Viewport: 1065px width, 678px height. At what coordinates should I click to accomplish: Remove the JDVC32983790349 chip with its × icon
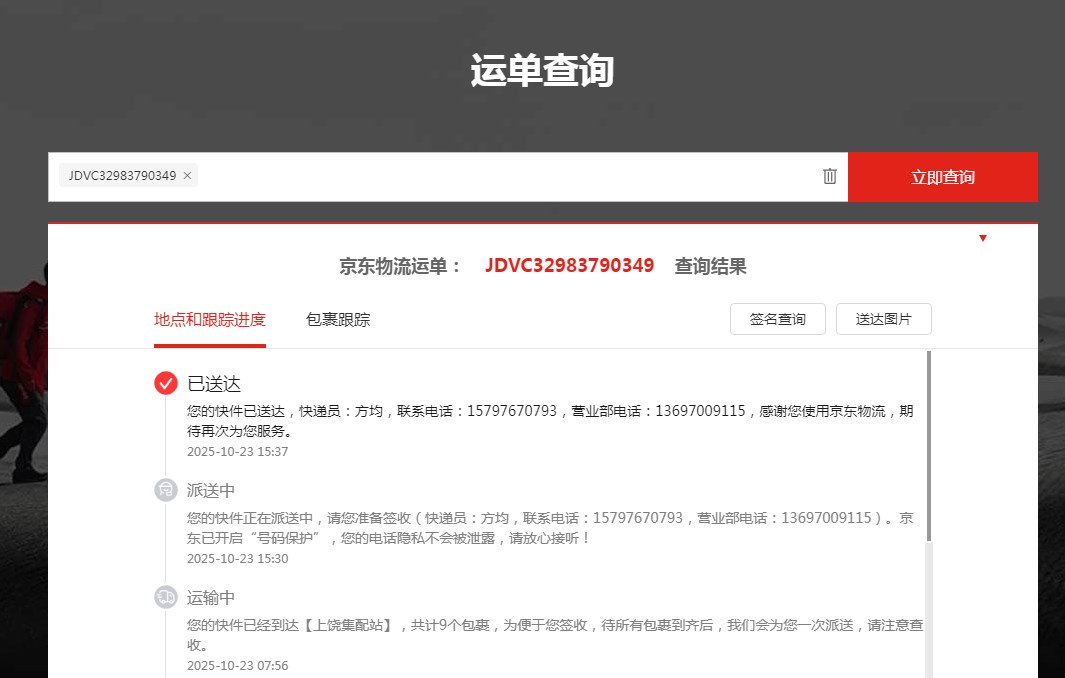click(x=187, y=176)
